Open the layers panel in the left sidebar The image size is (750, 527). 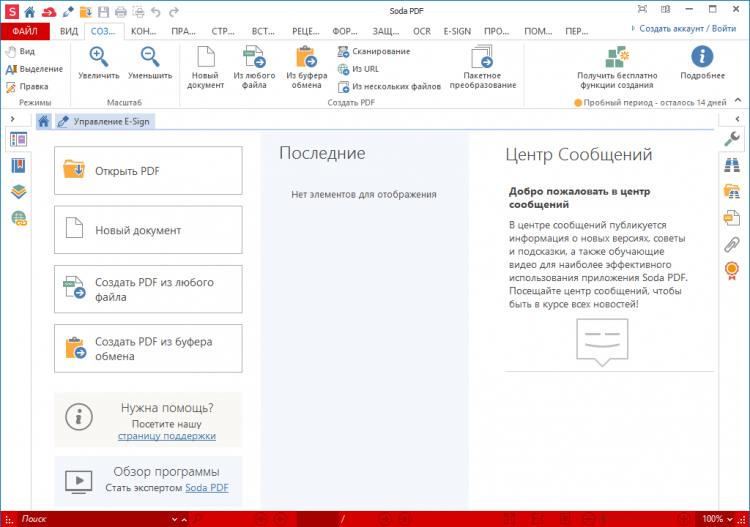pyautogui.click(x=19, y=191)
